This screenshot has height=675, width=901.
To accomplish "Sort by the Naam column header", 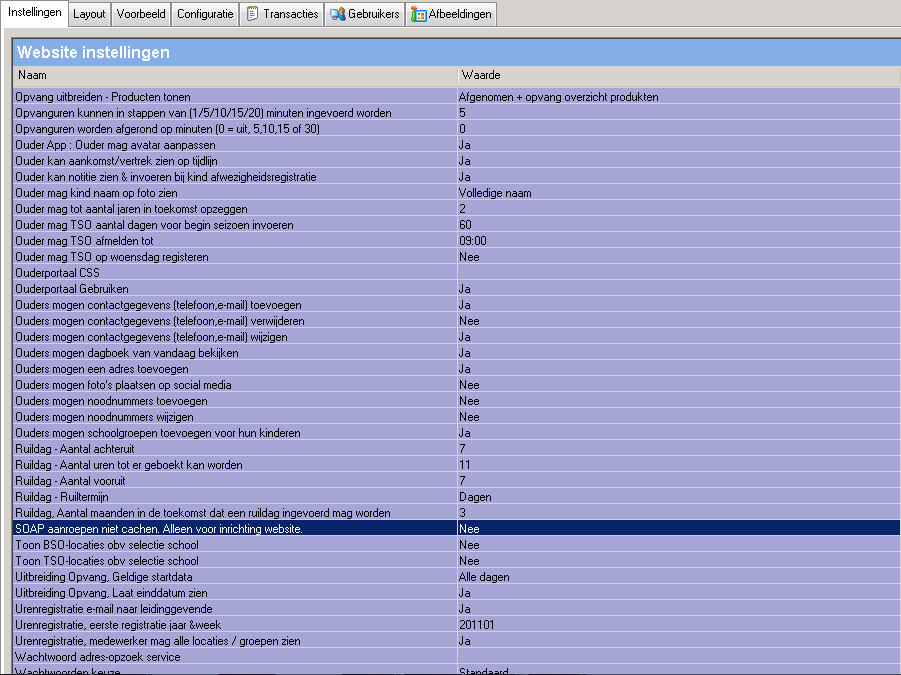I will 234,75.
